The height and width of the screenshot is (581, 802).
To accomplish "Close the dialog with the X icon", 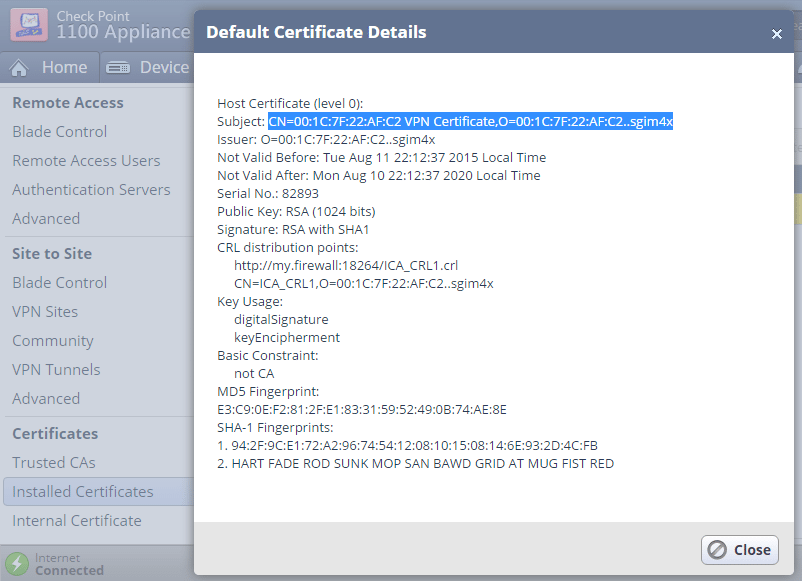I will 777,33.
